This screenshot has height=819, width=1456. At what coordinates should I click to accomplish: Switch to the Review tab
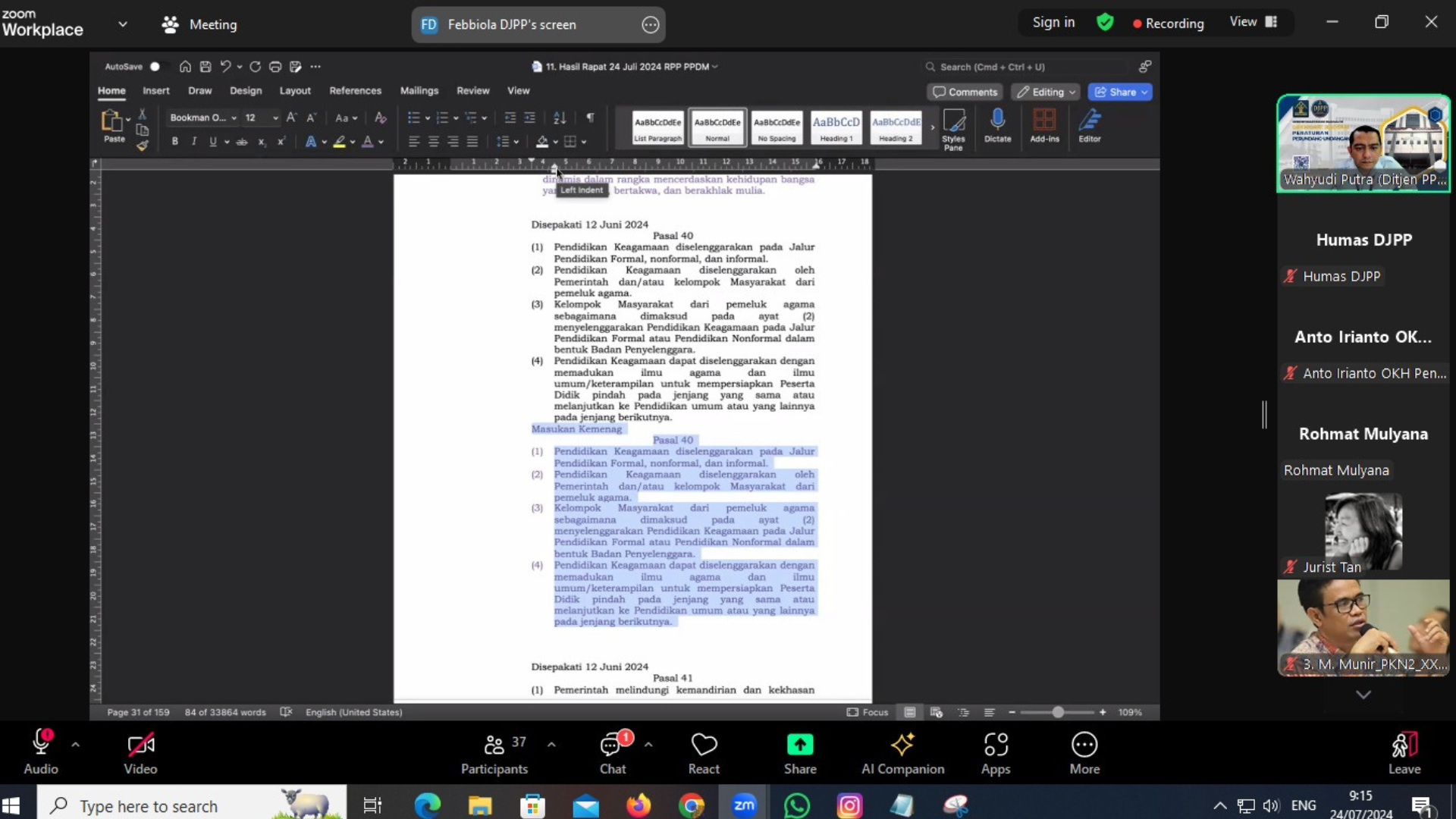[473, 91]
